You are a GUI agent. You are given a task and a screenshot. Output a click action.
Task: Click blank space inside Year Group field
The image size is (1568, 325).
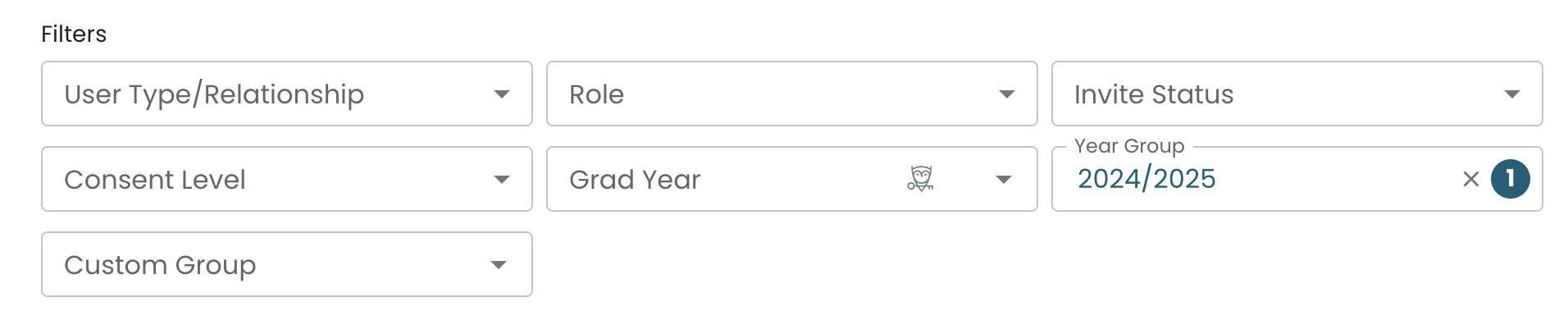click(x=1337, y=179)
